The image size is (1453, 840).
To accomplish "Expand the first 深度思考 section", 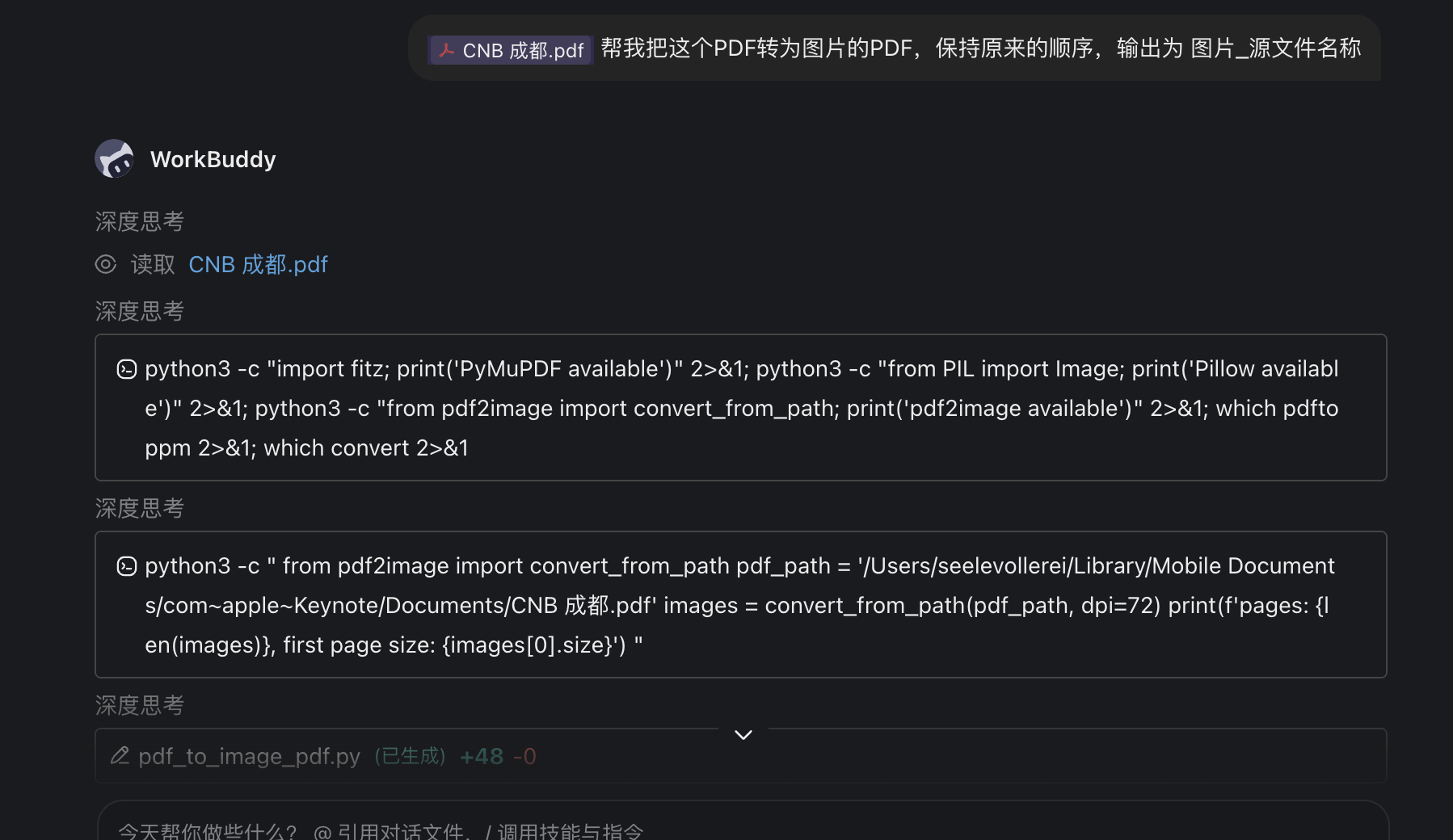I will tap(140, 221).
